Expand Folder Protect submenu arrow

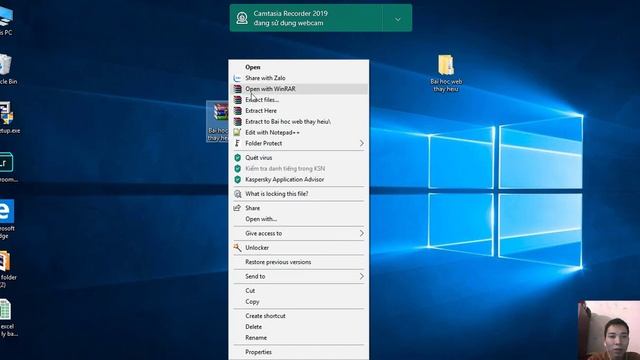point(362,143)
